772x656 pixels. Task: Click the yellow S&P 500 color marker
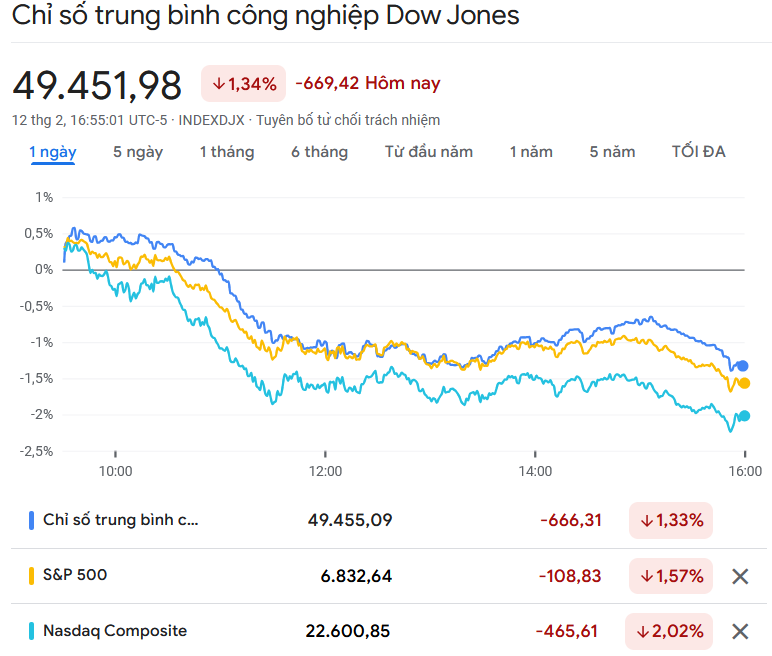pyautogui.click(x=33, y=575)
